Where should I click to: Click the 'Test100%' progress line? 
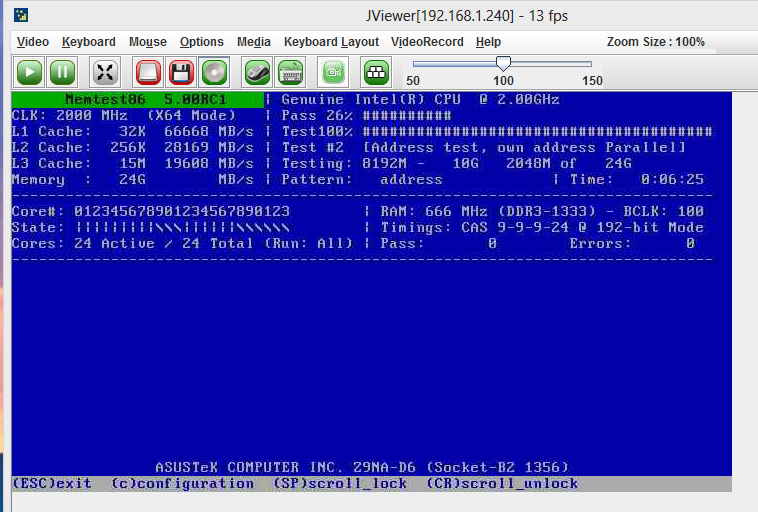tap(497, 132)
